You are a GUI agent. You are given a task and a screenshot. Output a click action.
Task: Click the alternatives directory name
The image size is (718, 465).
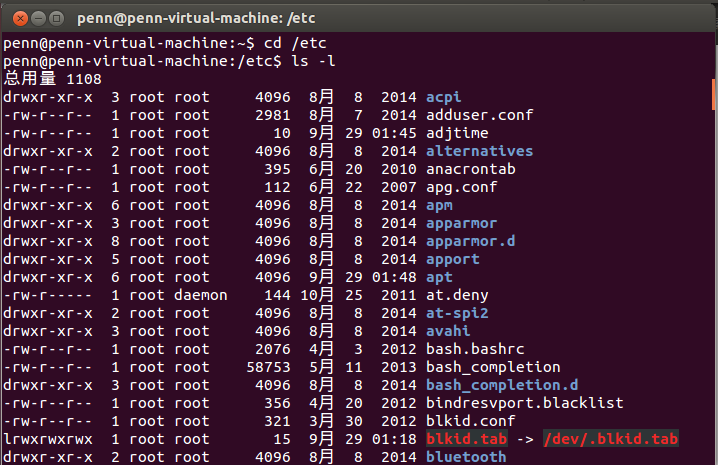[x=479, y=151]
